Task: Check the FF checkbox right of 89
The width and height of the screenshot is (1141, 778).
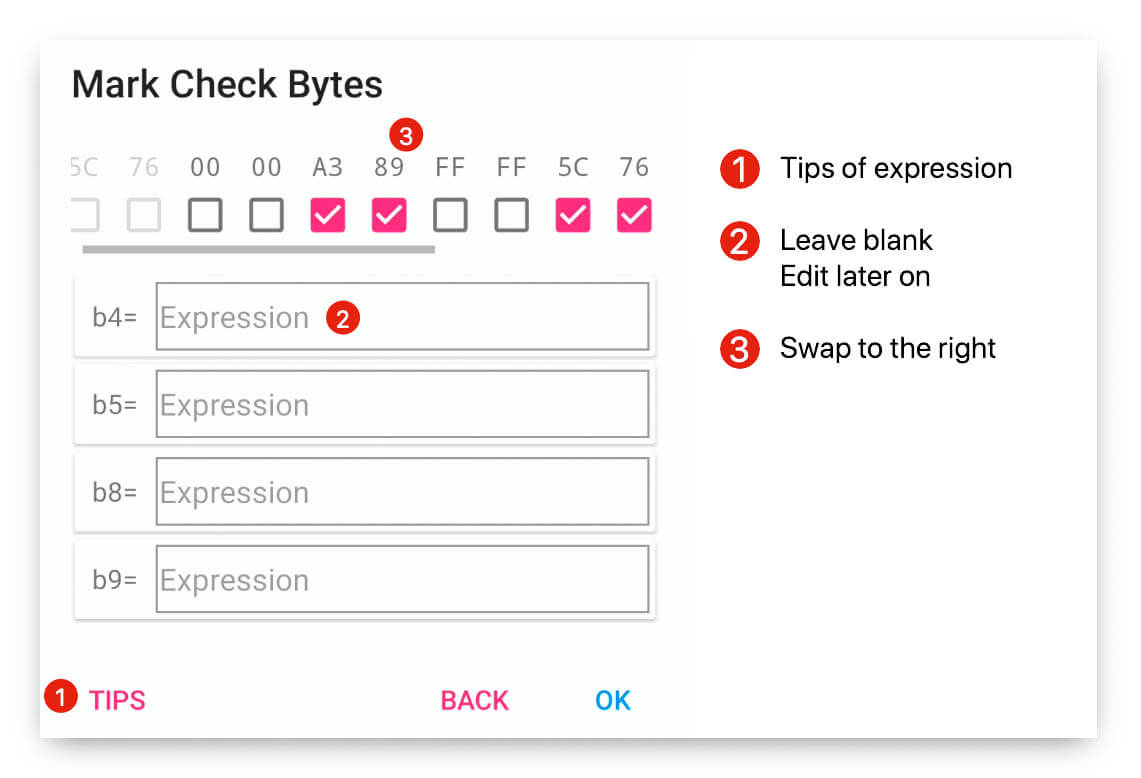Action: coord(450,215)
